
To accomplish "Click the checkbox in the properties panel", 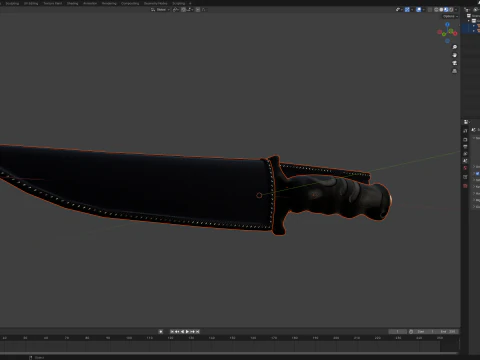I will 477,174.
